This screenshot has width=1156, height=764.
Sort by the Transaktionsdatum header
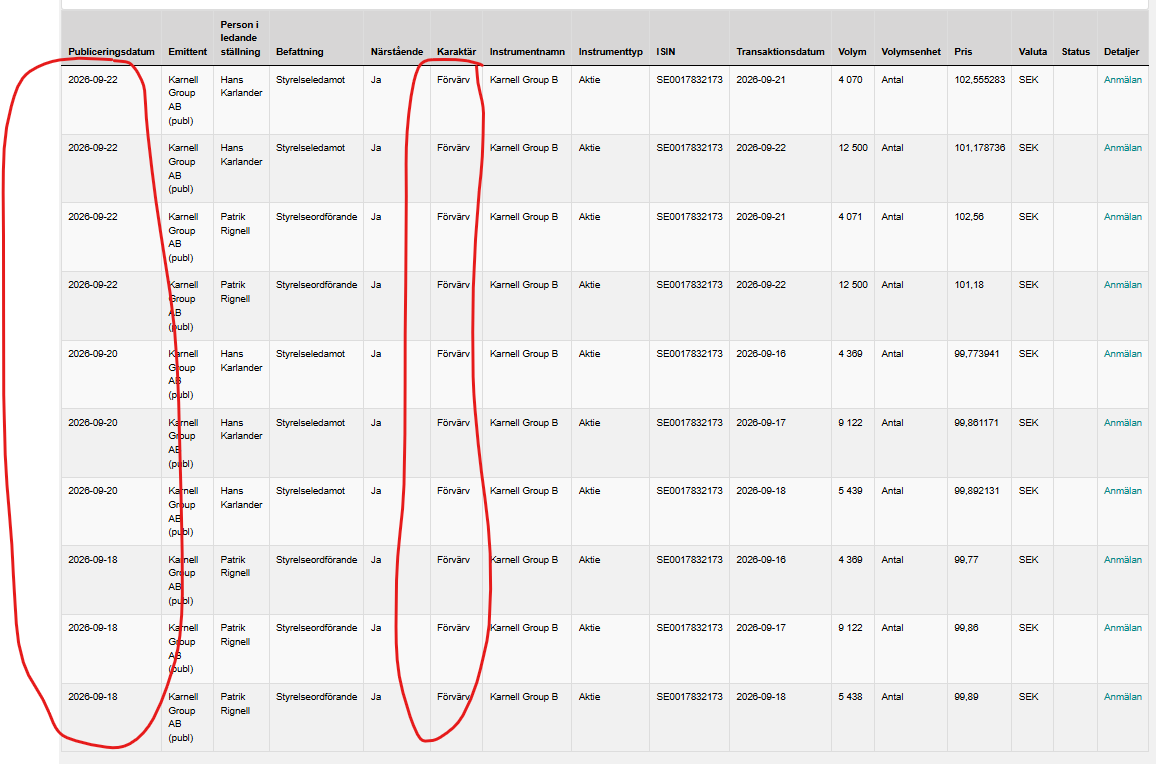pos(780,52)
